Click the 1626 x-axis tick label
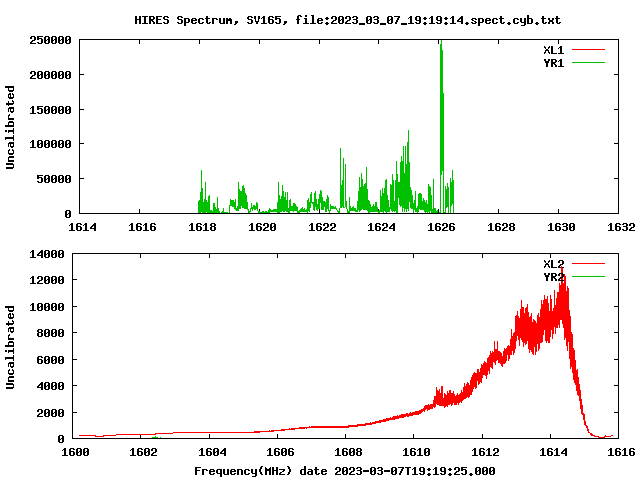Screen dimensions: 640x480 pos(441,227)
